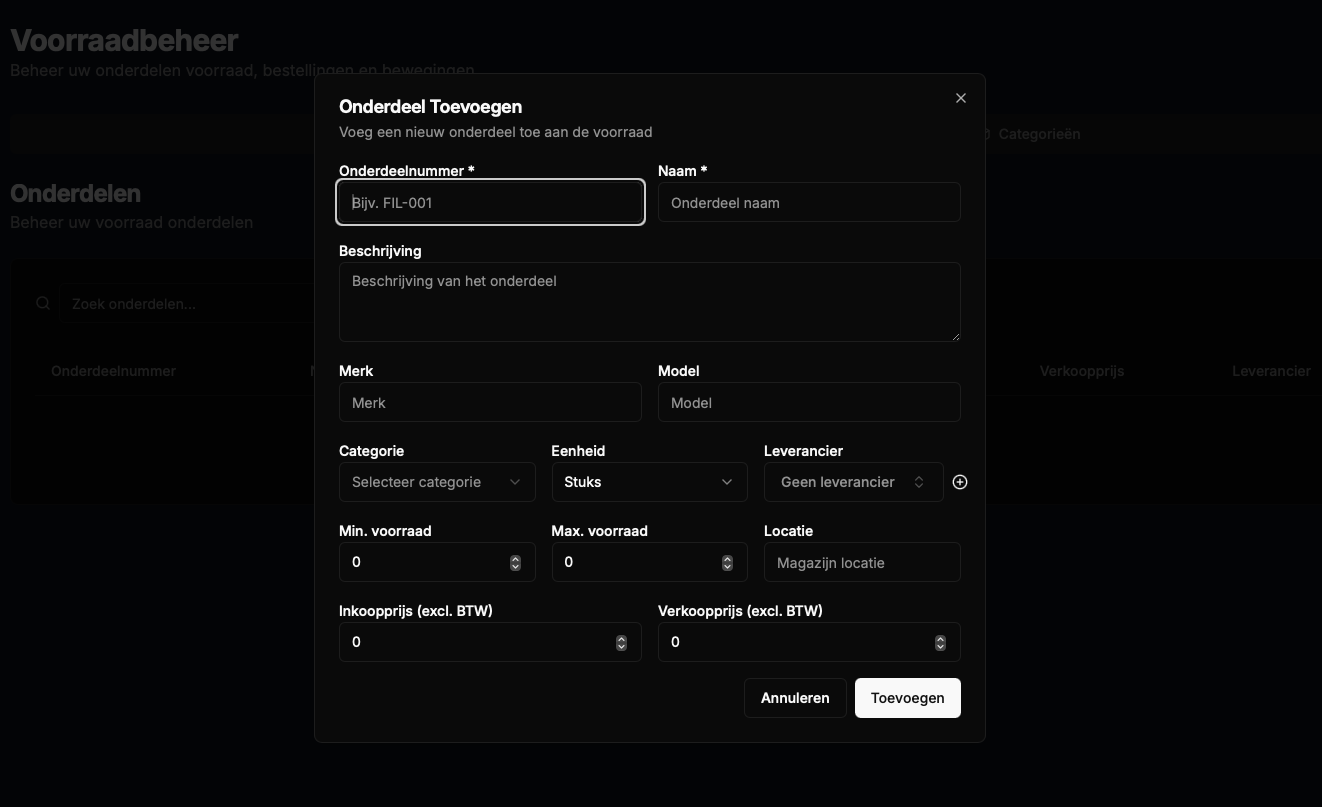Click the Min. voorraad number field
Viewport: 1322px width, 807px height.
[425, 562]
